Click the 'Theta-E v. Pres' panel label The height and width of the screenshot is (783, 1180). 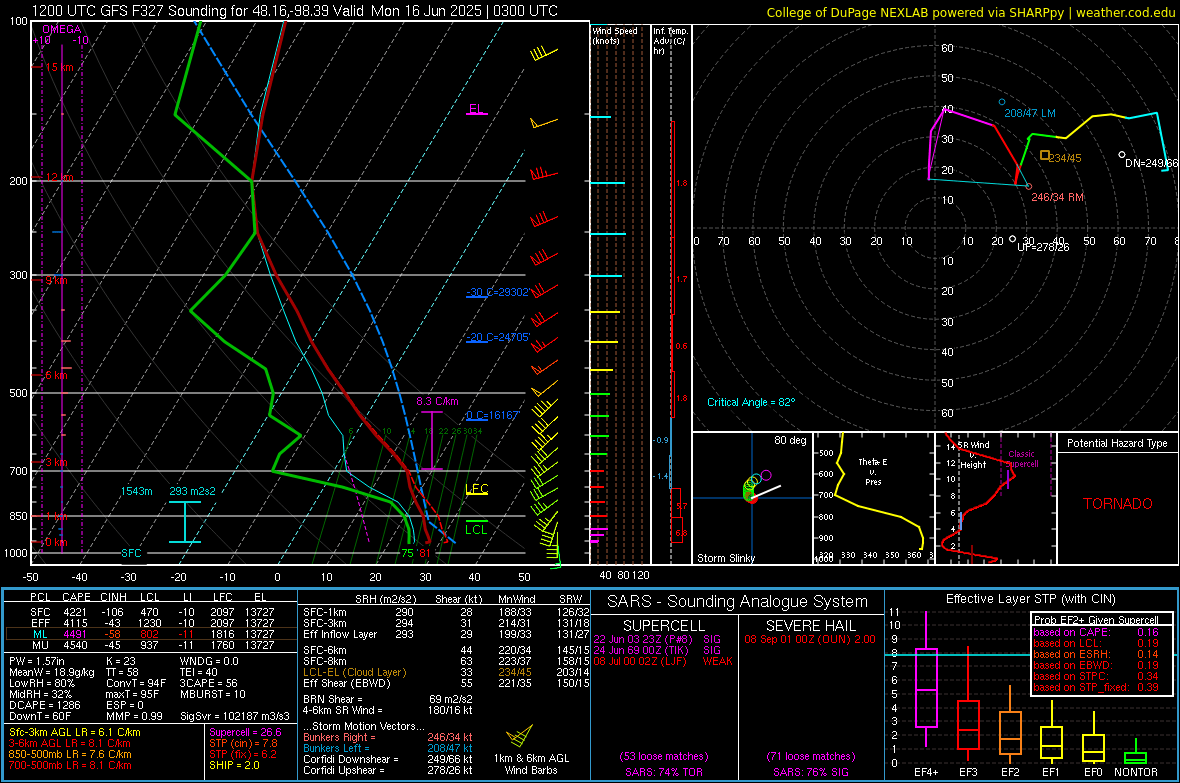(x=873, y=471)
